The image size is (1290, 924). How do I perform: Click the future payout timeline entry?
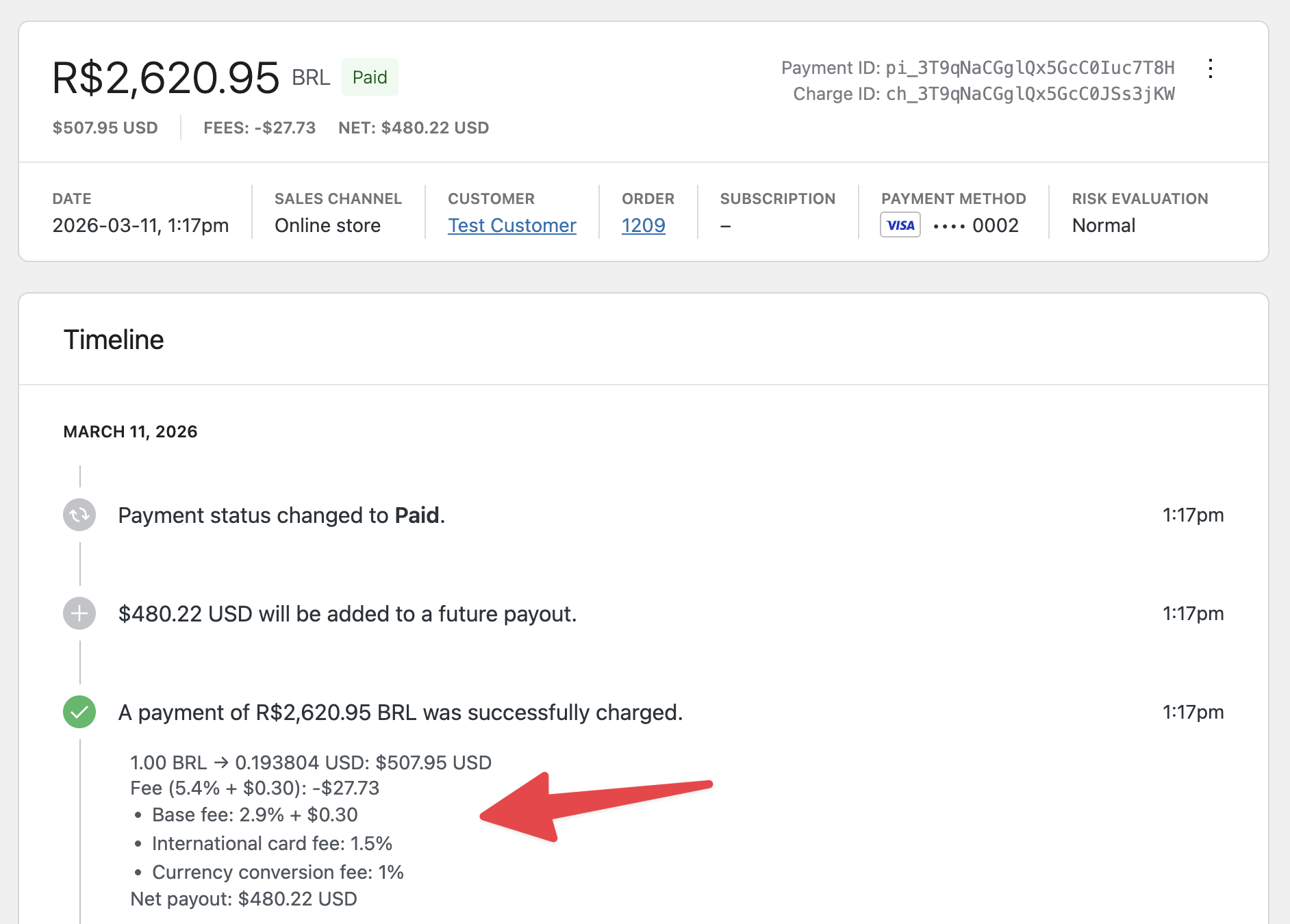(x=347, y=614)
